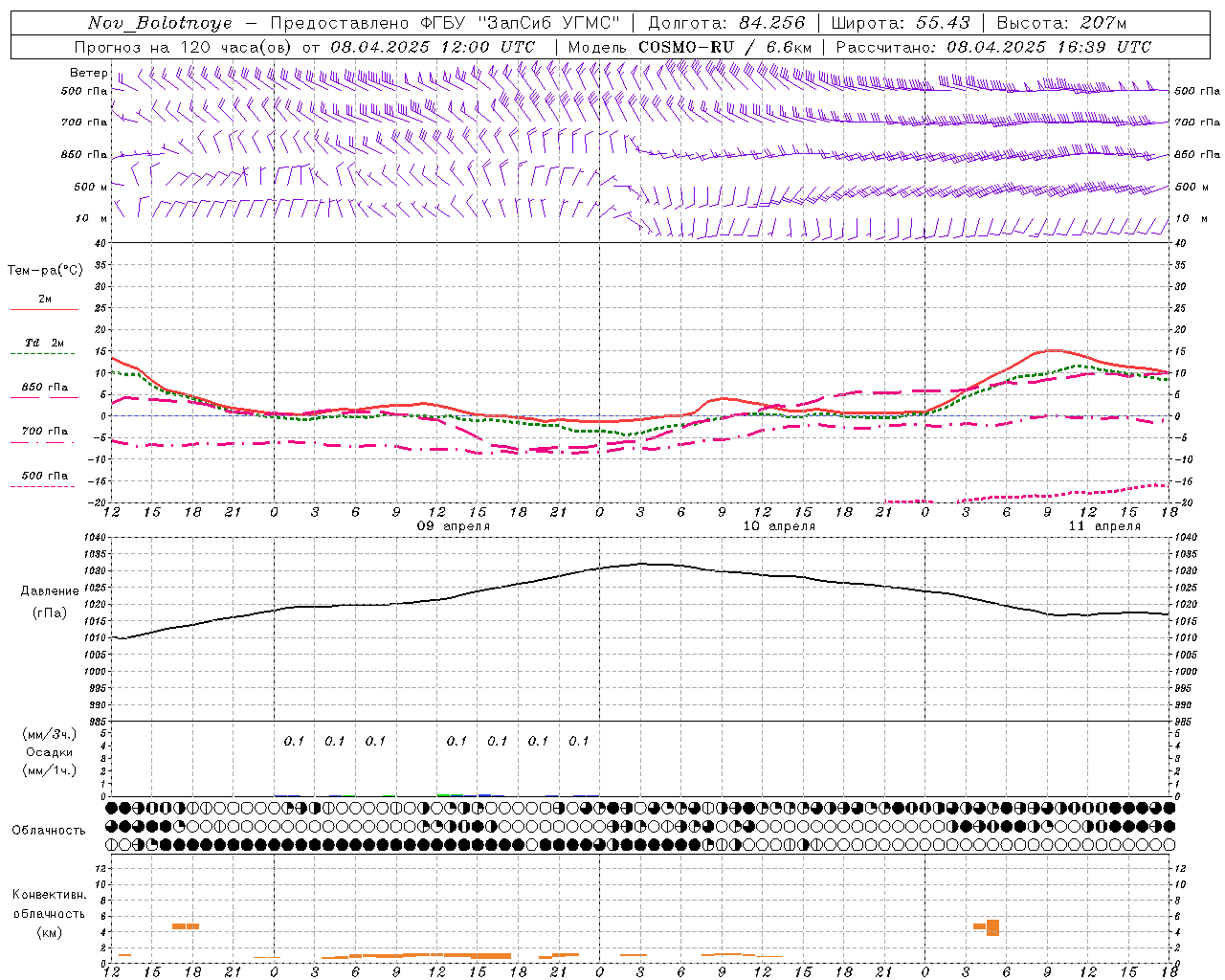Click the Рассчитано: 08.04.2025 16:39 UTC timestamp
This screenshot has width=1225, height=980.
pos(993,47)
